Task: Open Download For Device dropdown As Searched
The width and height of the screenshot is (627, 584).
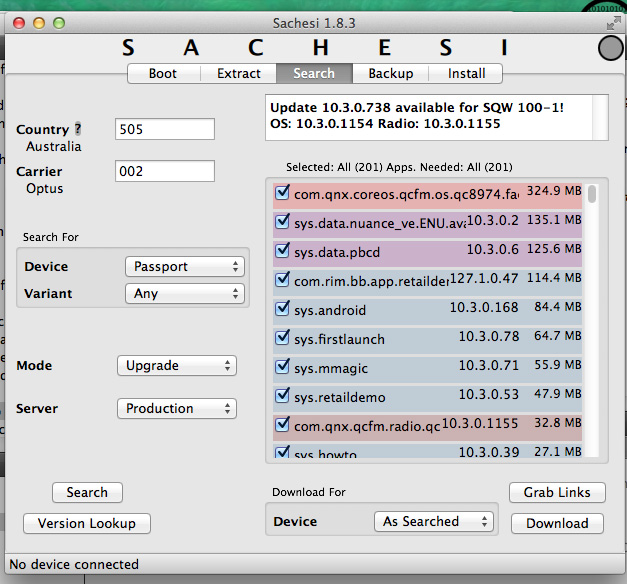Action: pyautogui.click(x=434, y=521)
